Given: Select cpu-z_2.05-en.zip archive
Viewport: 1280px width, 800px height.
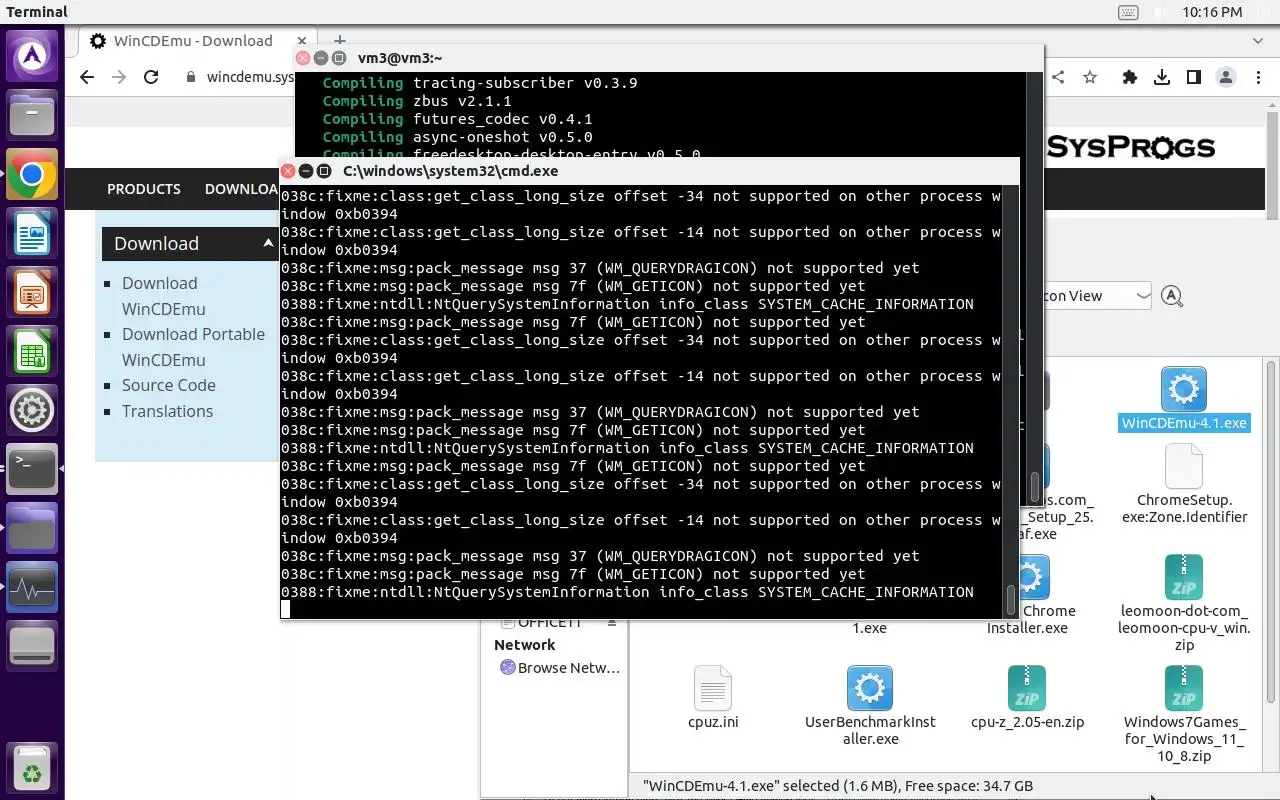Looking at the screenshot, I should [1027, 698].
